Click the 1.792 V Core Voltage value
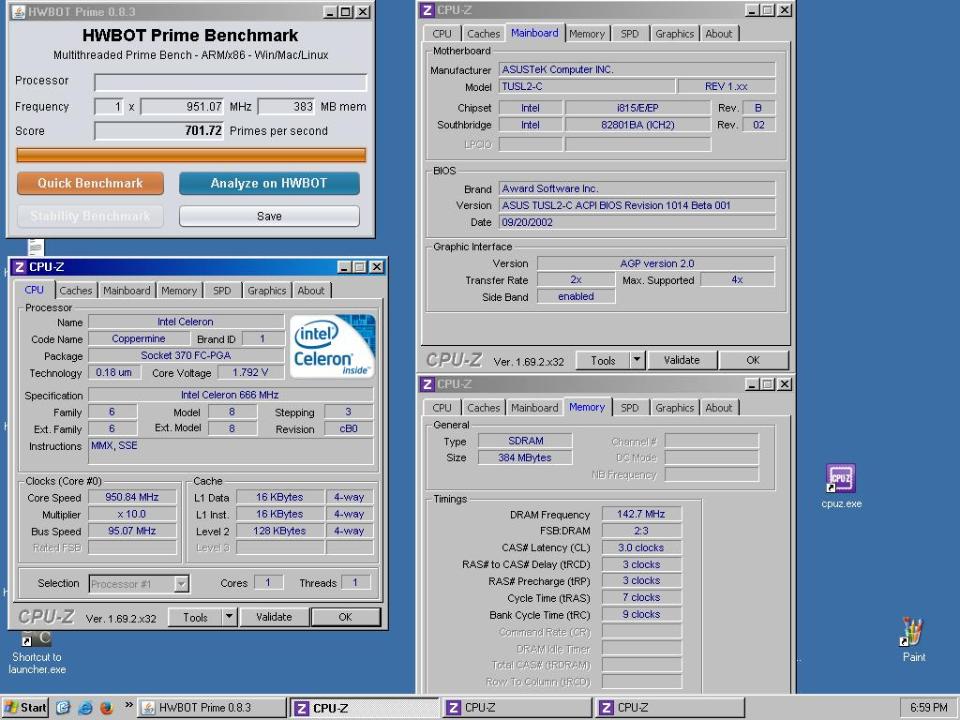The image size is (960, 720). tap(250, 372)
